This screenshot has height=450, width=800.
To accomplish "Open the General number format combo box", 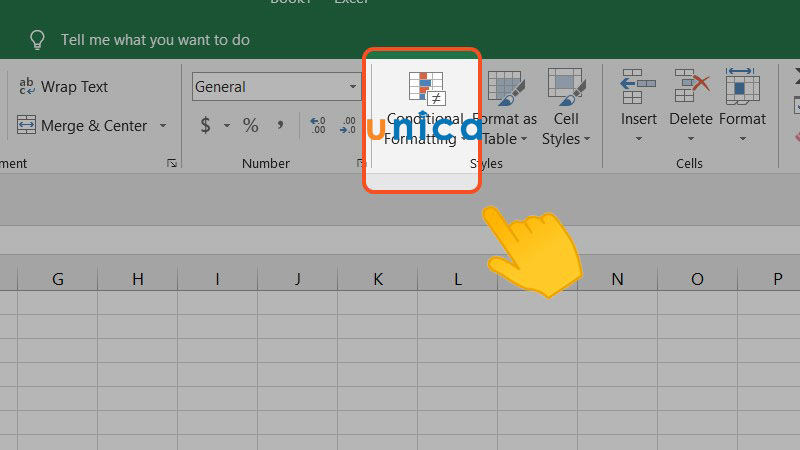I will (x=277, y=87).
